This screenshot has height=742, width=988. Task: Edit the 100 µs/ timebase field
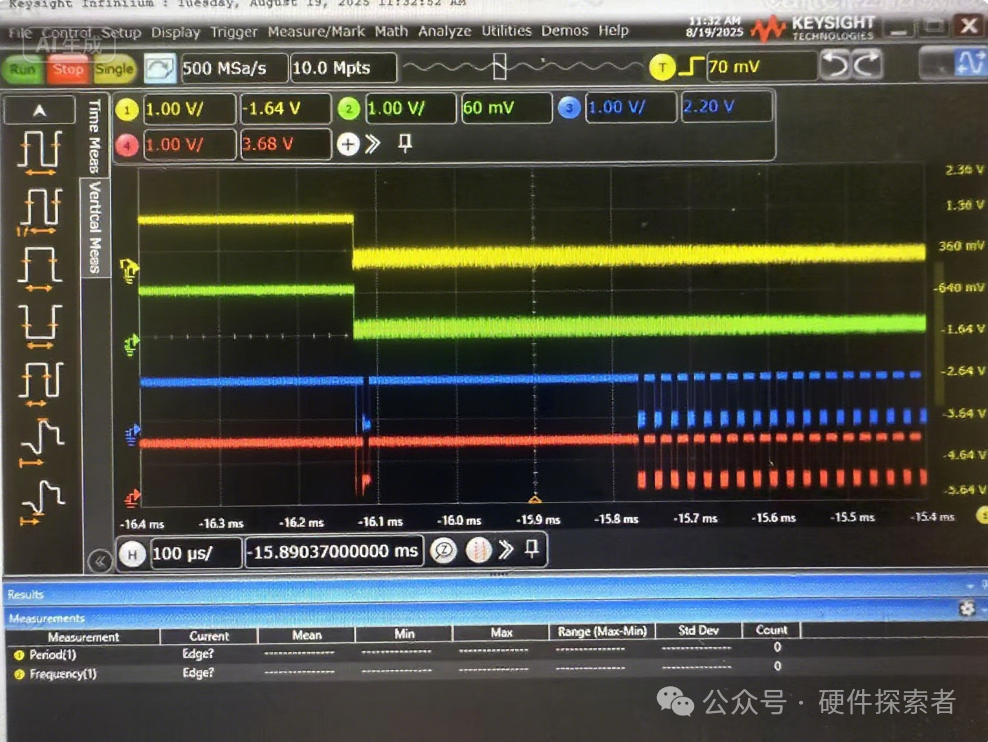pyautogui.click(x=195, y=554)
